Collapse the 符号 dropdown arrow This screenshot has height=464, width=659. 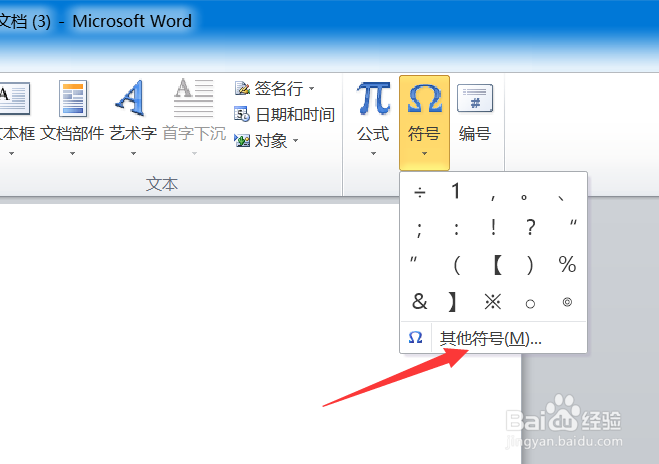(x=424, y=154)
